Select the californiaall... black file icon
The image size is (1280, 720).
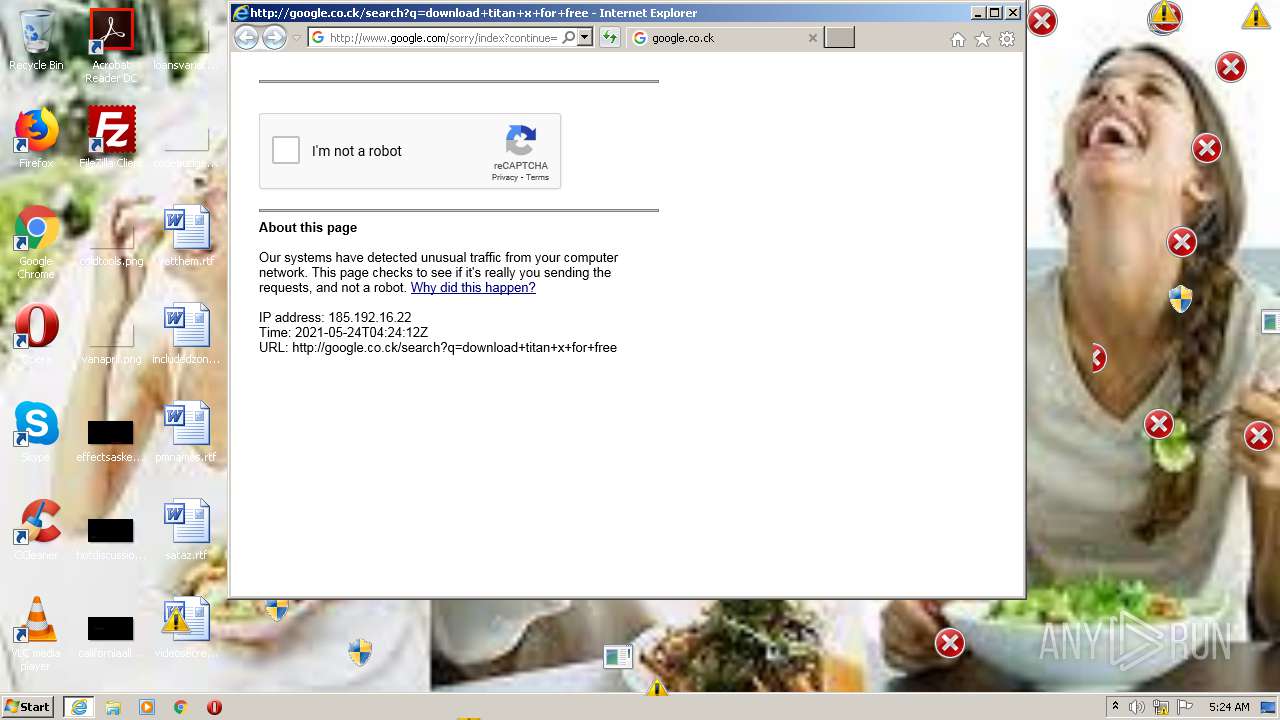(111, 636)
